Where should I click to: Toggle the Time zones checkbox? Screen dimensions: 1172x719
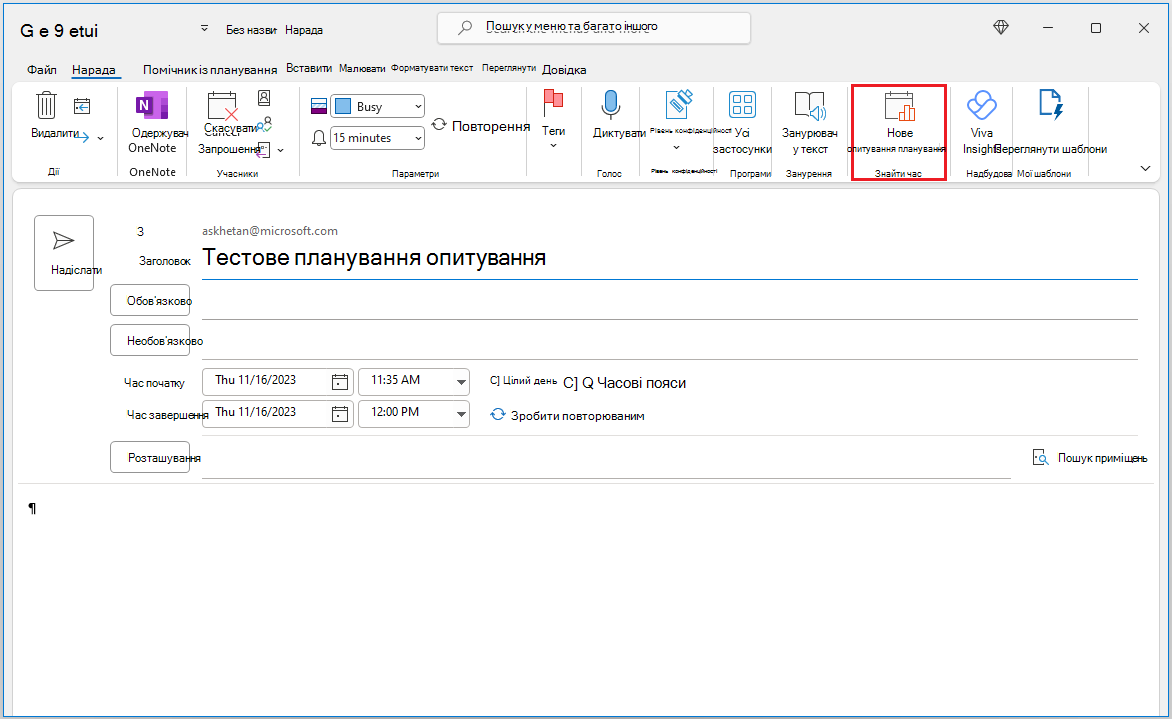point(570,383)
